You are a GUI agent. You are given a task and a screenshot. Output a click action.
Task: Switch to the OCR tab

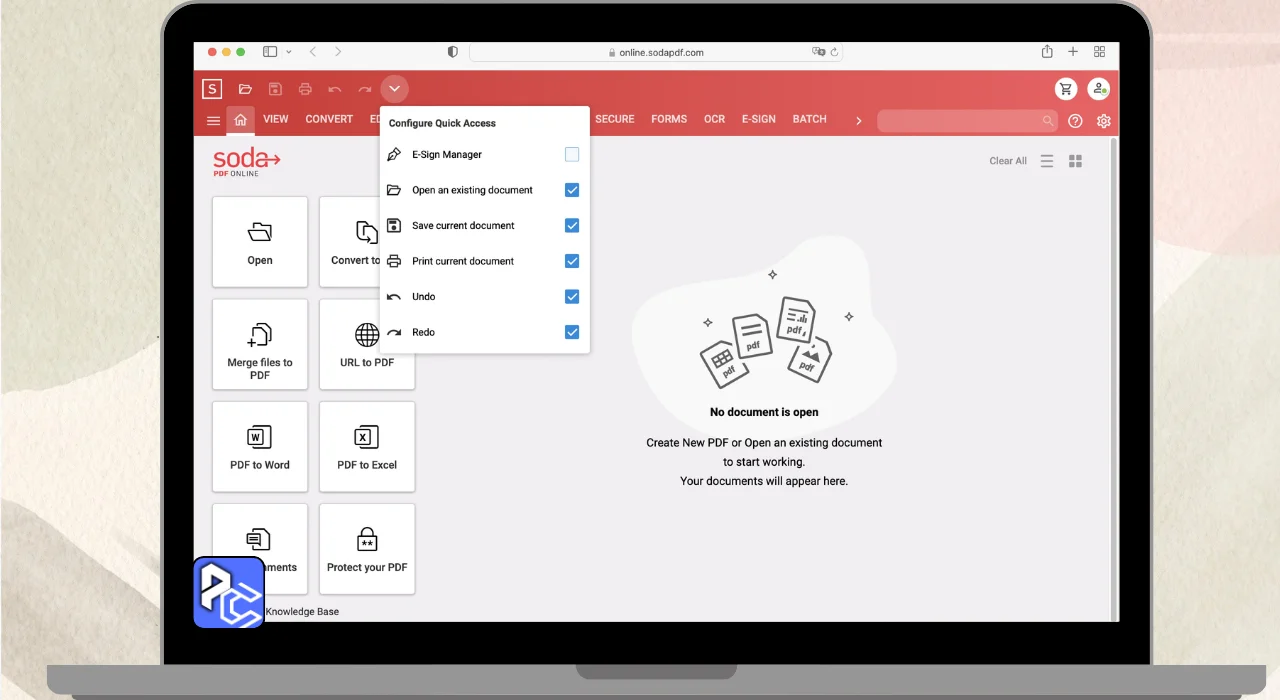pos(714,119)
